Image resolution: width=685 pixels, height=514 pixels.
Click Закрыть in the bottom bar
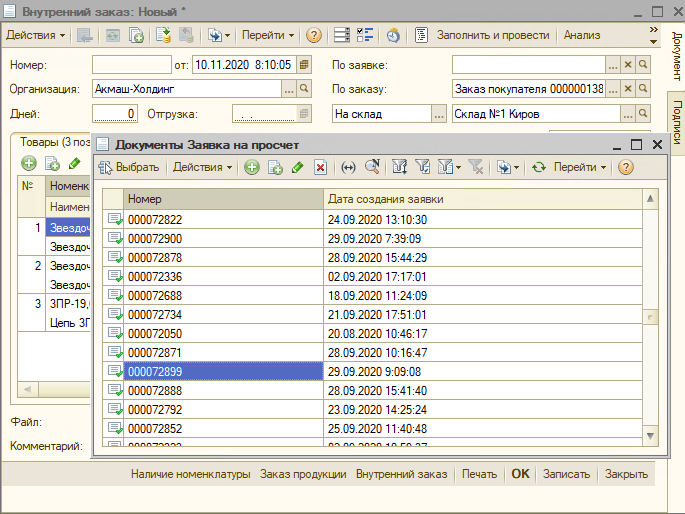626,474
